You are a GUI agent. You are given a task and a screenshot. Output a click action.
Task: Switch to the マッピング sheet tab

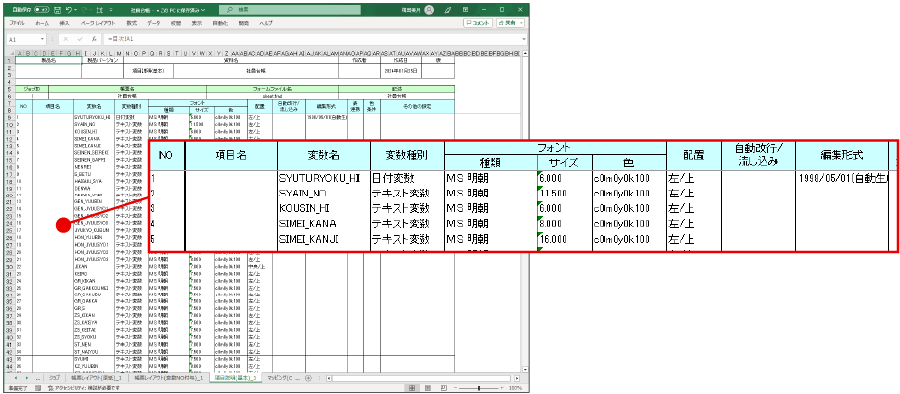281,378
